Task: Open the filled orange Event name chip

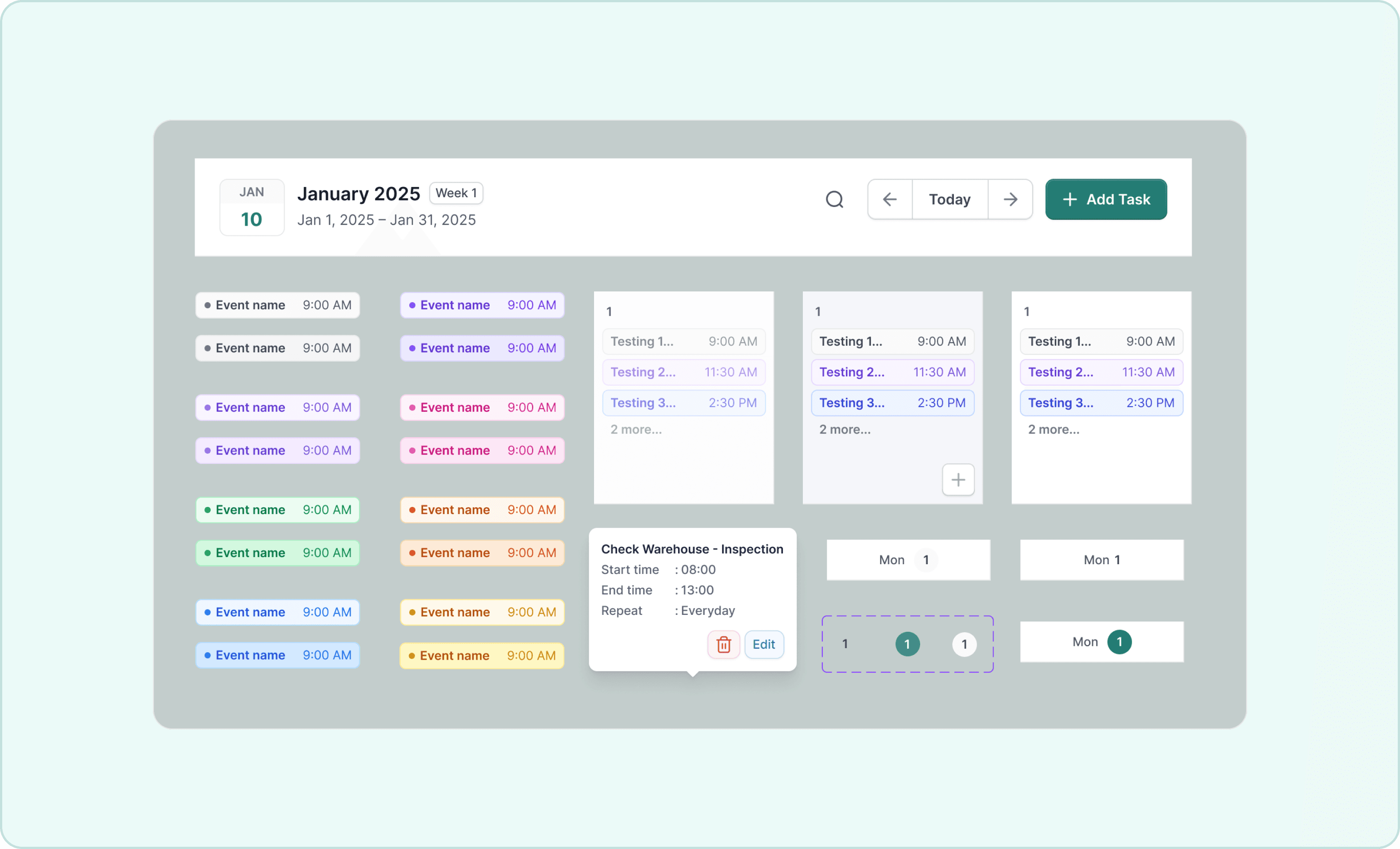Action: (483, 552)
